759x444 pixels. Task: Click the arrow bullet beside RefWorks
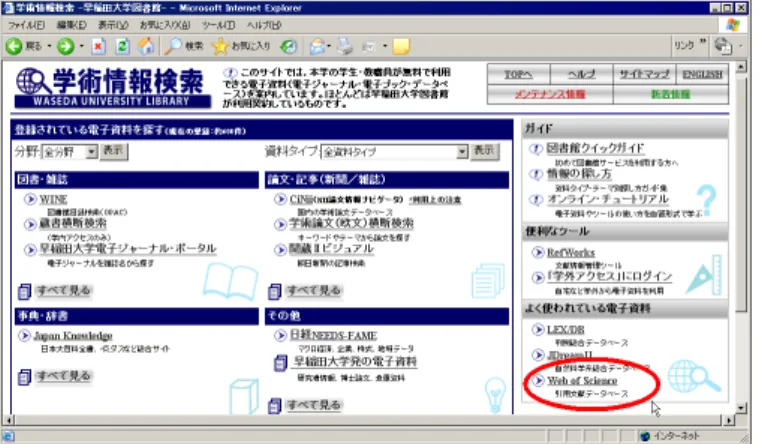[538, 252]
